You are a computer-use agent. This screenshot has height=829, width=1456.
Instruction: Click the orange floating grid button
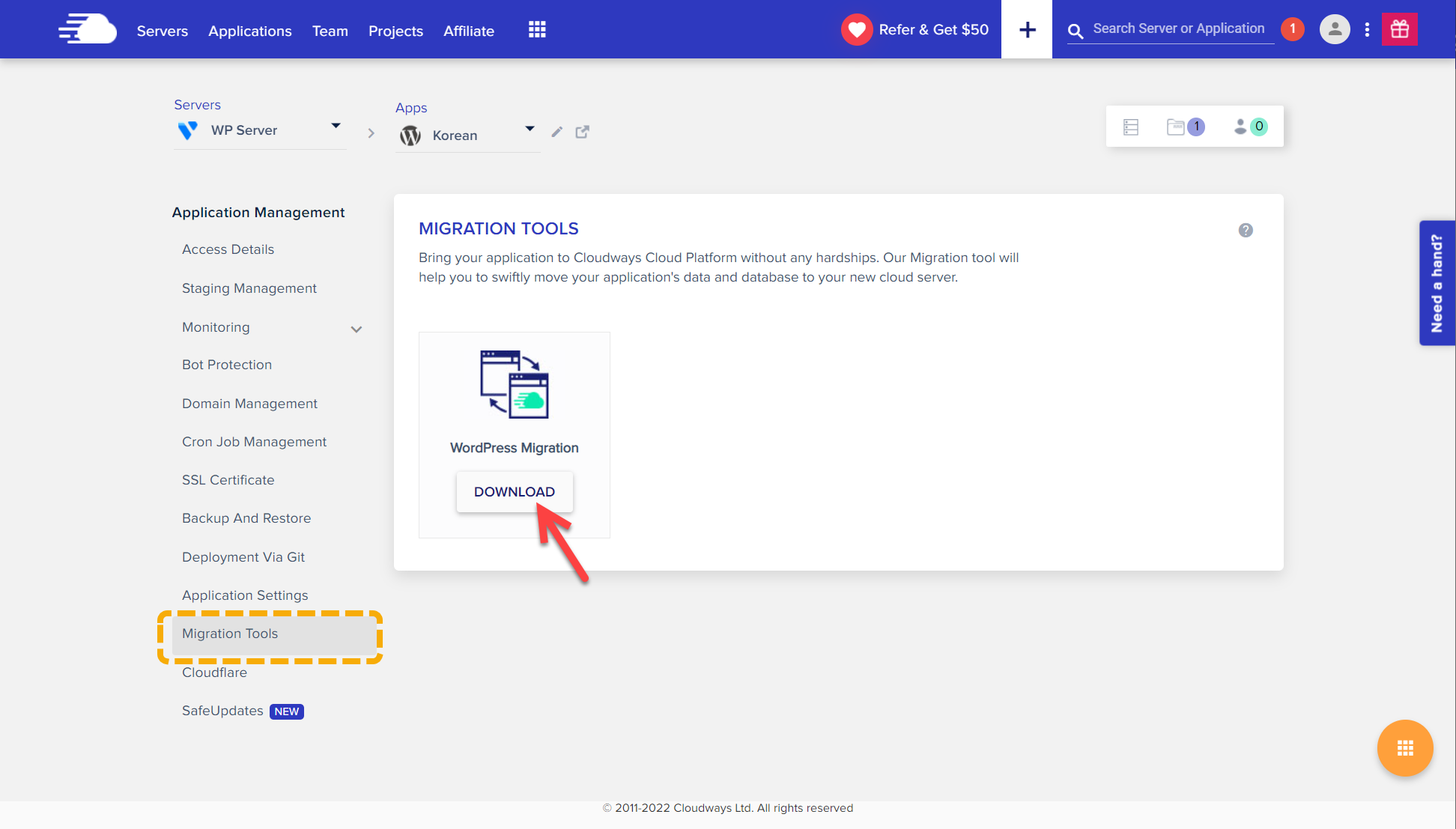(x=1404, y=748)
